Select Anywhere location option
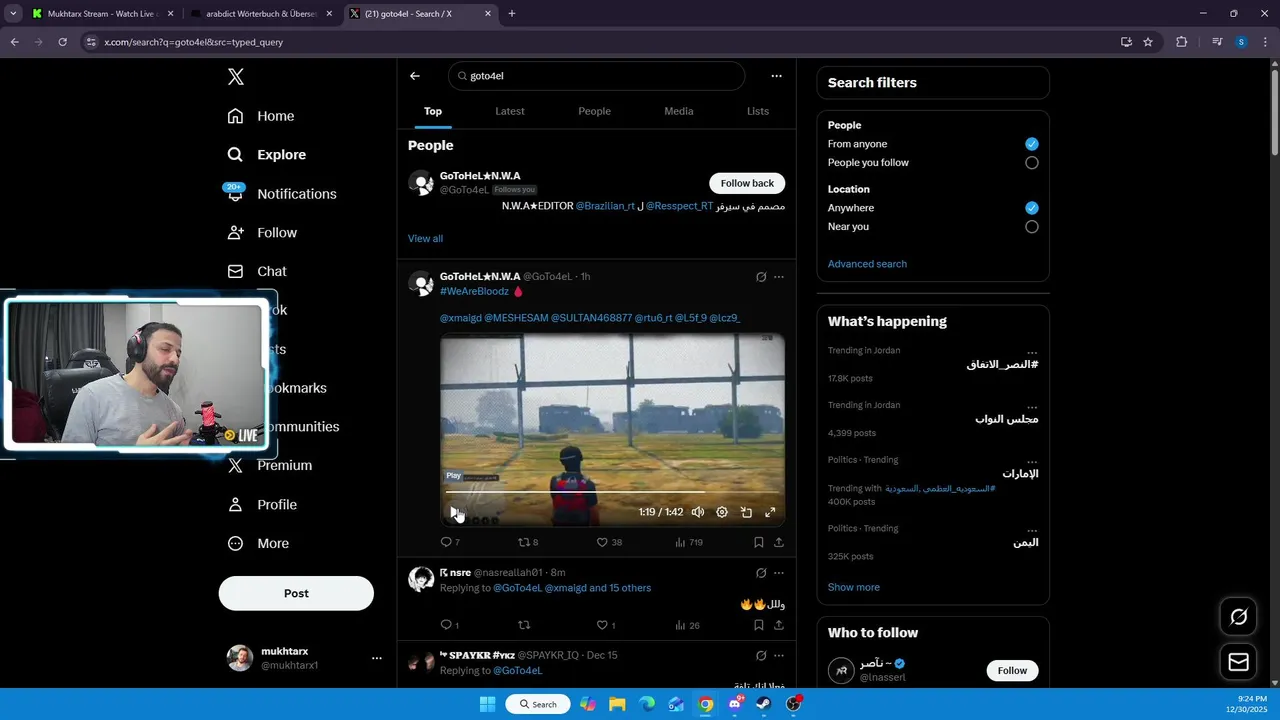This screenshot has width=1280, height=720. (x=1032, y=208)
